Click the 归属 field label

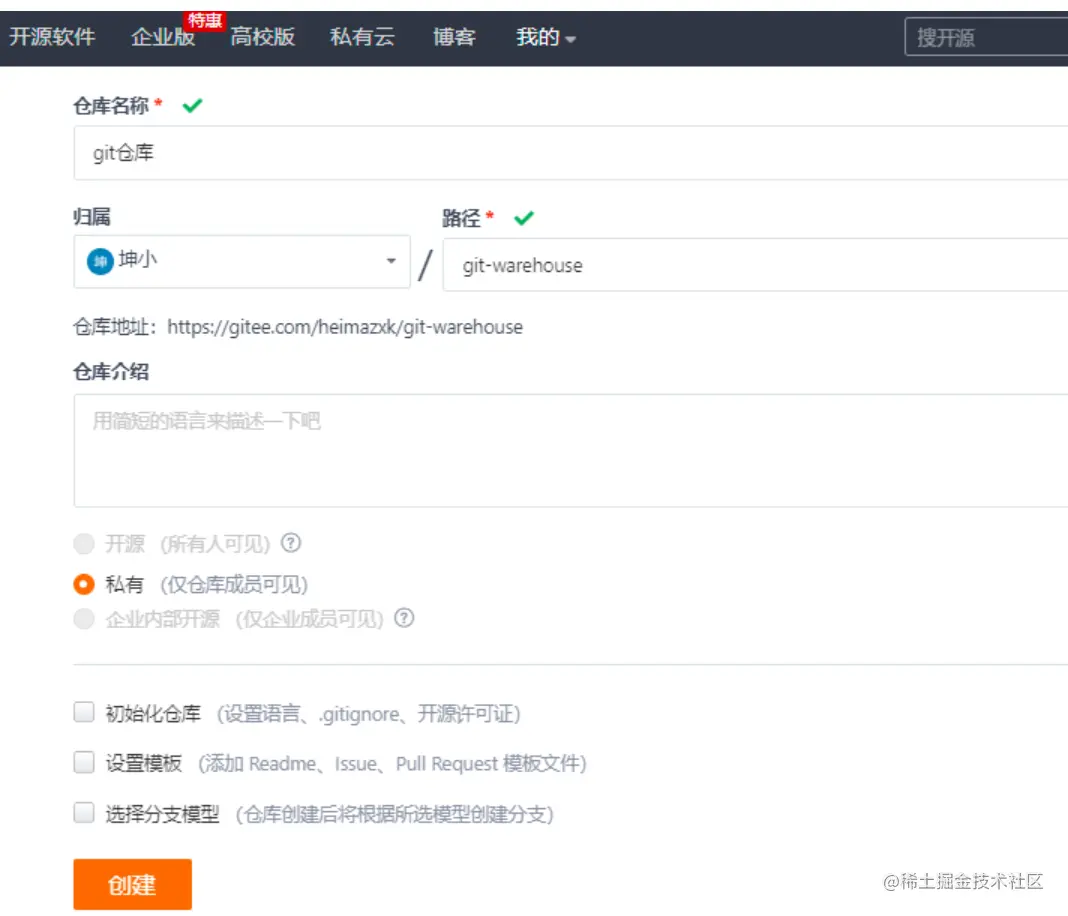click(92, 217)
